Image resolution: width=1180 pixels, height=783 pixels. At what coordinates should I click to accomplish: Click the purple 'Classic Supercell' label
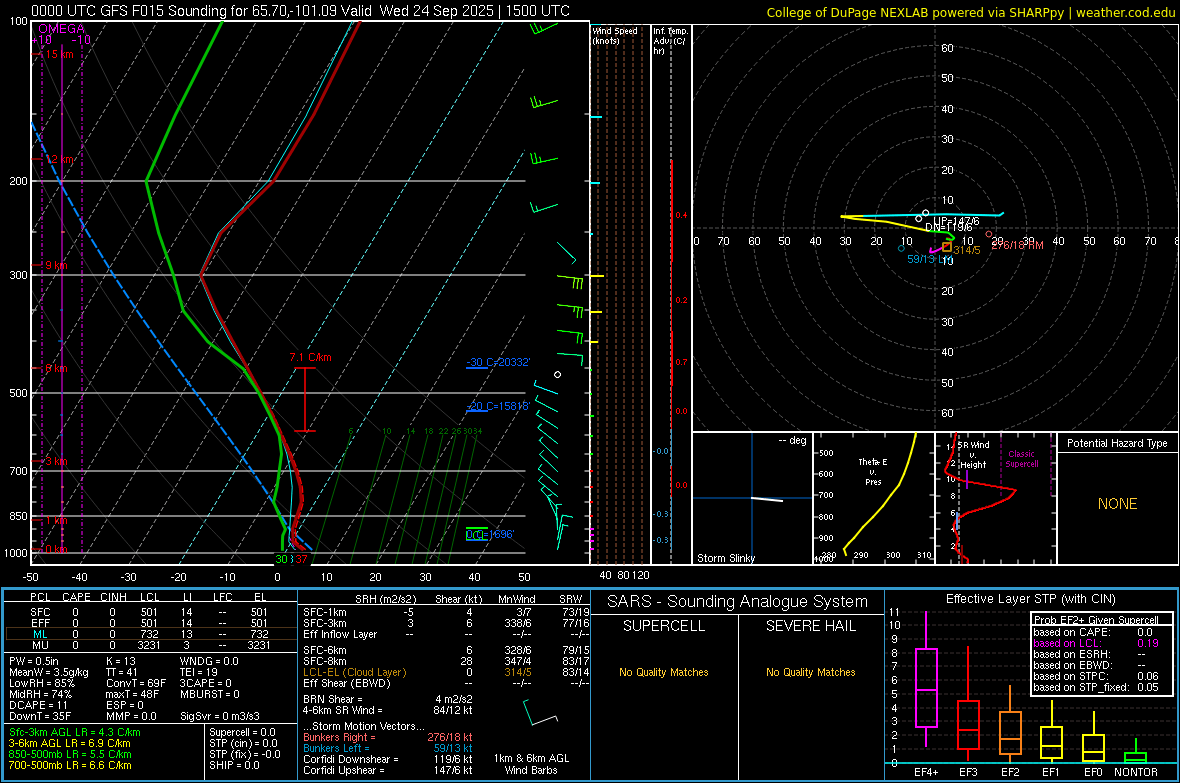tap(1022, 459)
